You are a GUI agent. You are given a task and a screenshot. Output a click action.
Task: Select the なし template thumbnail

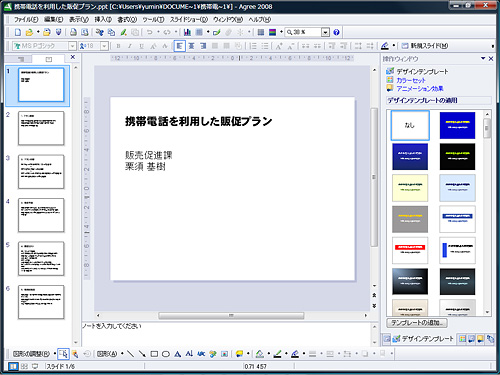coord(410,125)
